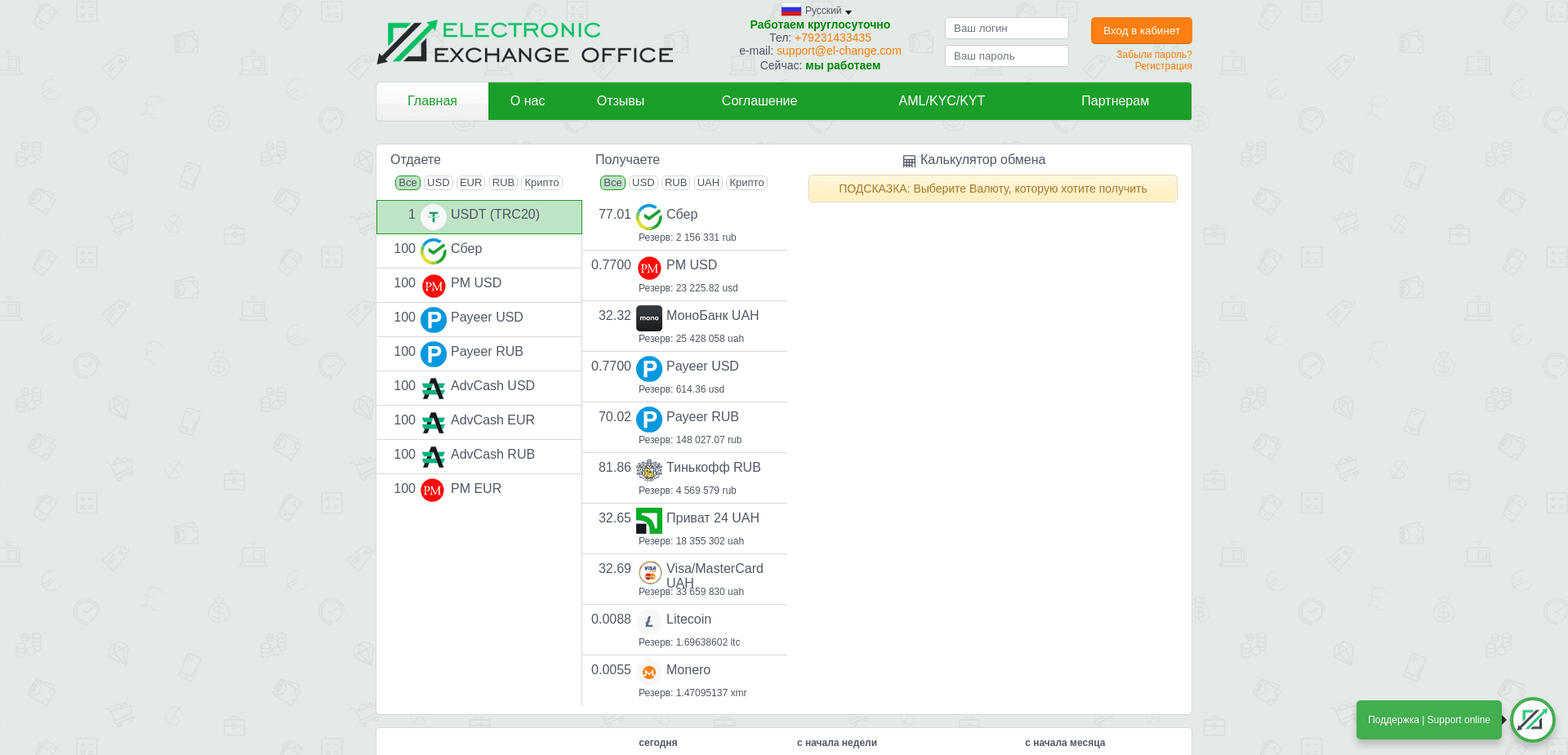Select the Litecoin icon in Получаете
This screenshot has height=755, width=1568.
(x=649, y=622)
